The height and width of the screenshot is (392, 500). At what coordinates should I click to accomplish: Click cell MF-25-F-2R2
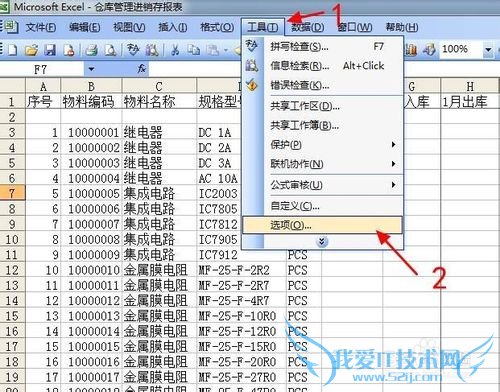[241, 270]
